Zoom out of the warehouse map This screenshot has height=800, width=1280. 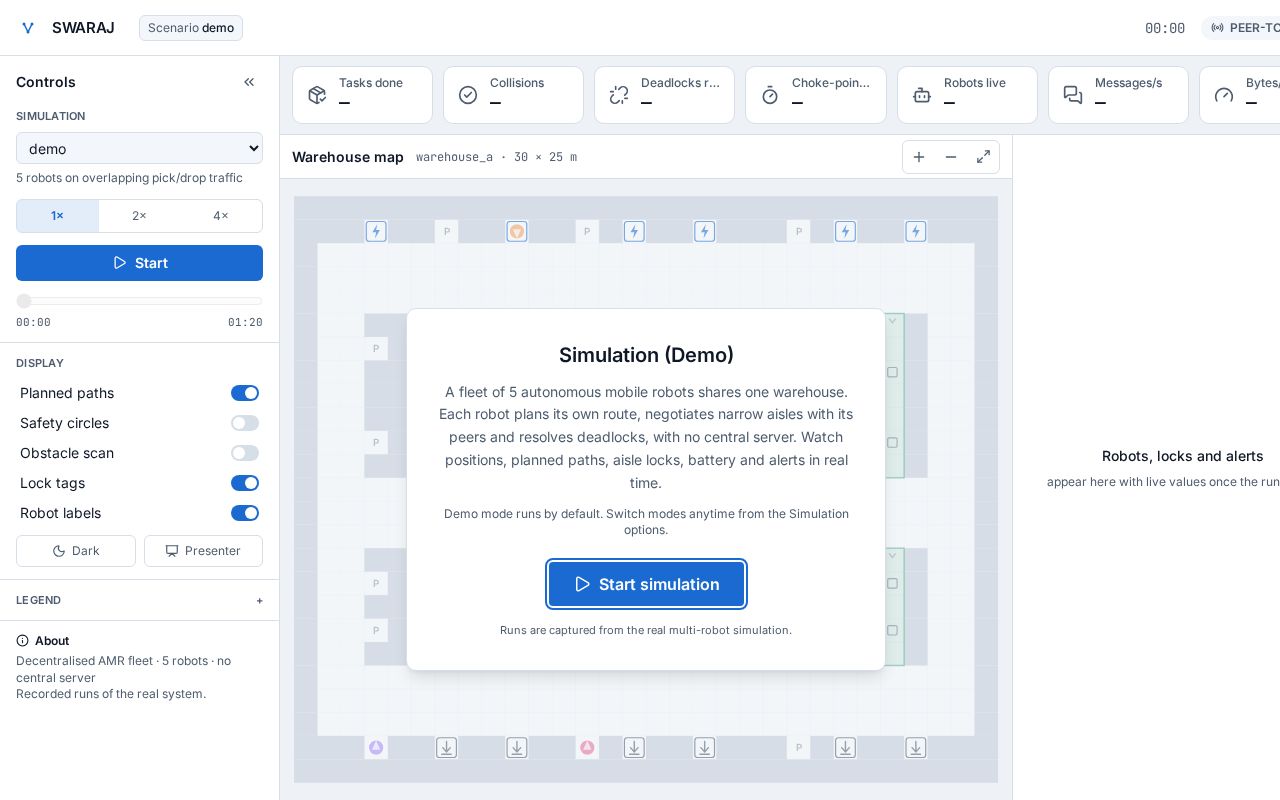pos(951,157)
